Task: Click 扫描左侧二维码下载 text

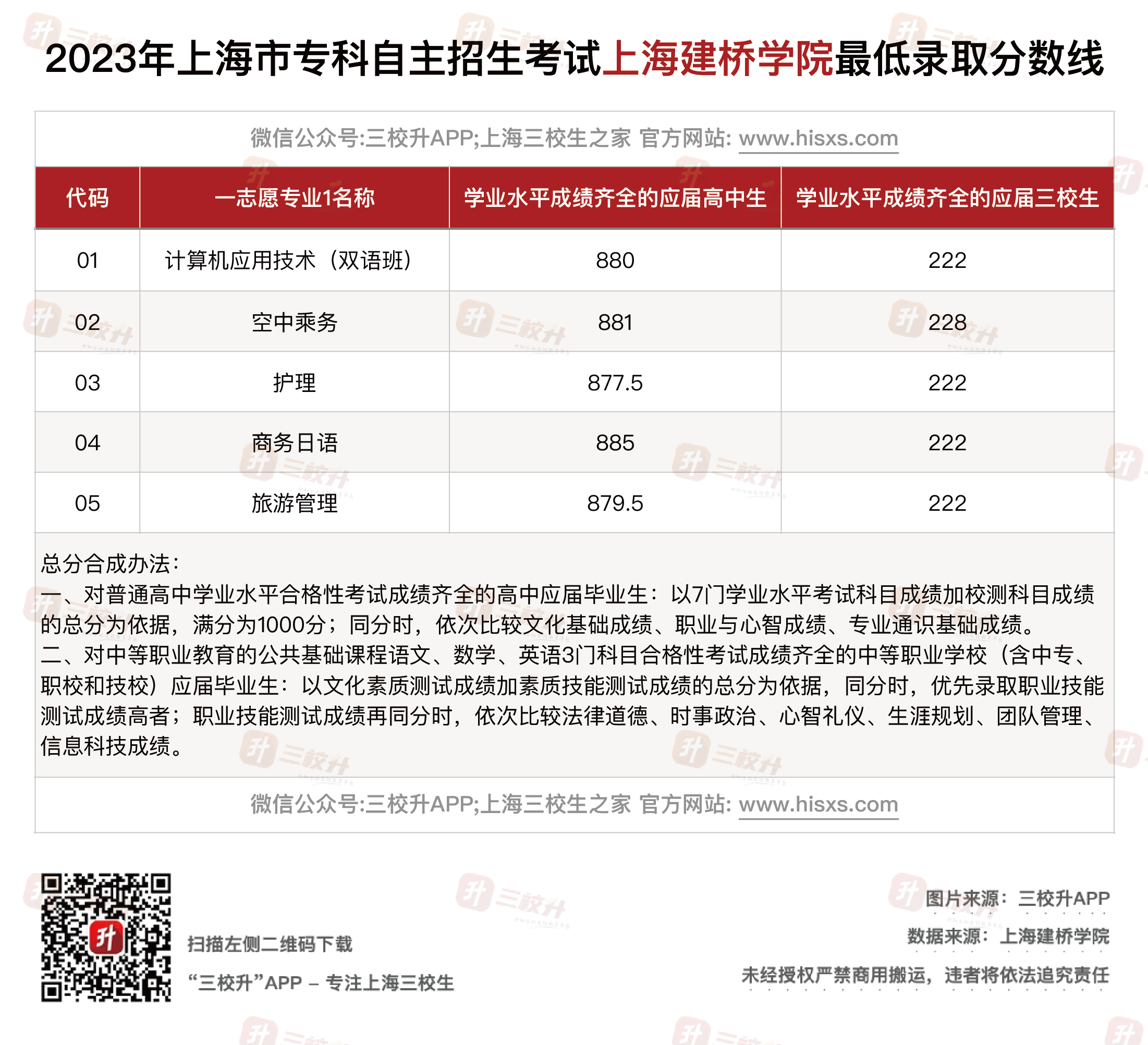Action: click(x=270, y=945)
